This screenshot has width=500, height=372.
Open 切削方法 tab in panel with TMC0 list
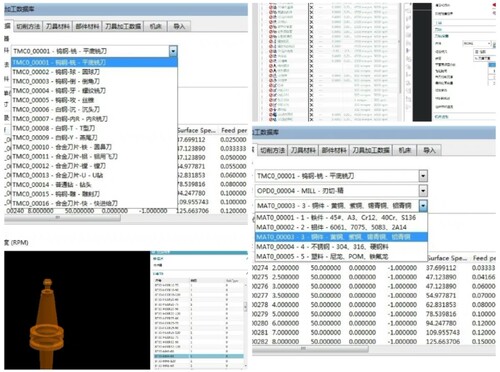pos(28,26)
